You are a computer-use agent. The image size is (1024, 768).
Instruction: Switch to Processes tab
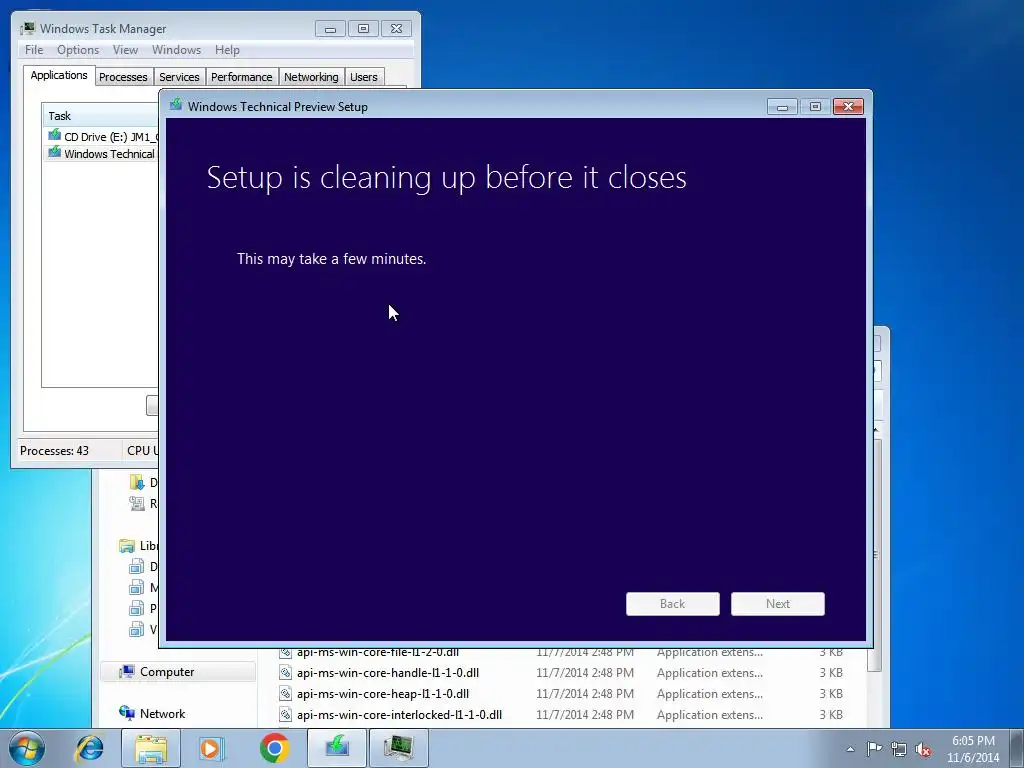point(123,77)
